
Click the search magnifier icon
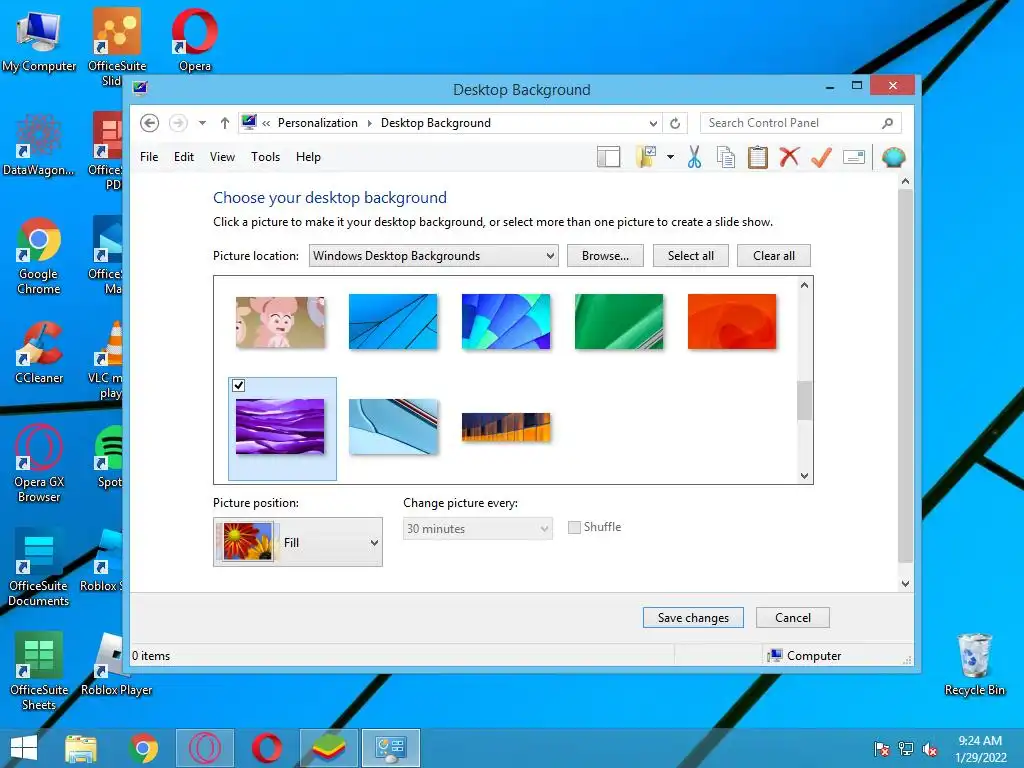[888, 123]
